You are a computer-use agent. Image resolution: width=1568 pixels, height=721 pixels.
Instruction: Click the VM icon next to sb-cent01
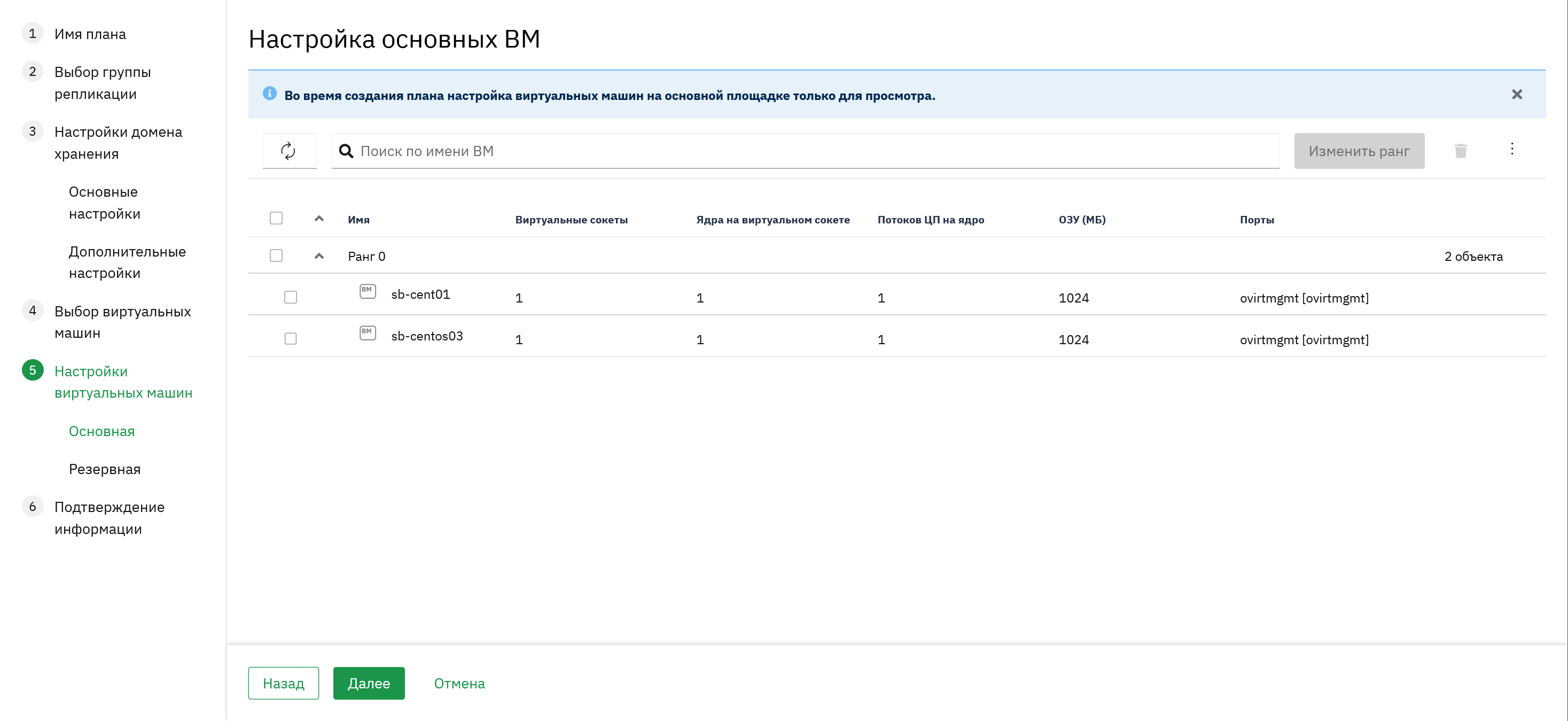click(368, 291)
